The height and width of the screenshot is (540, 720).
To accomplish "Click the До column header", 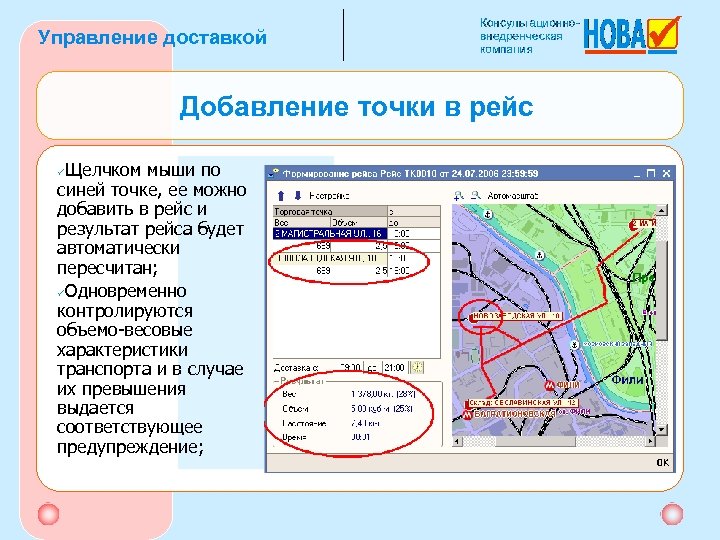I will pyautogui.click(x=414, y=222).
